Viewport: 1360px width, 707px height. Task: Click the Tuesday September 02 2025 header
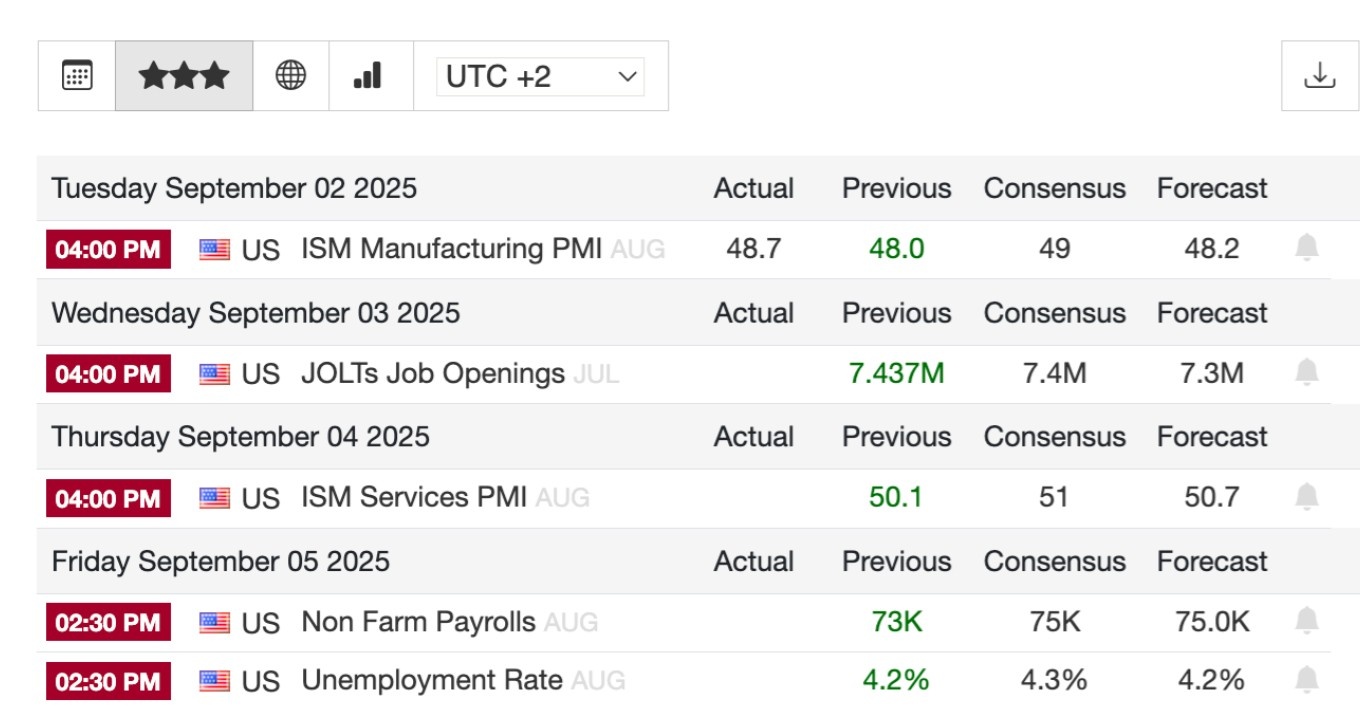click(234, 188)
